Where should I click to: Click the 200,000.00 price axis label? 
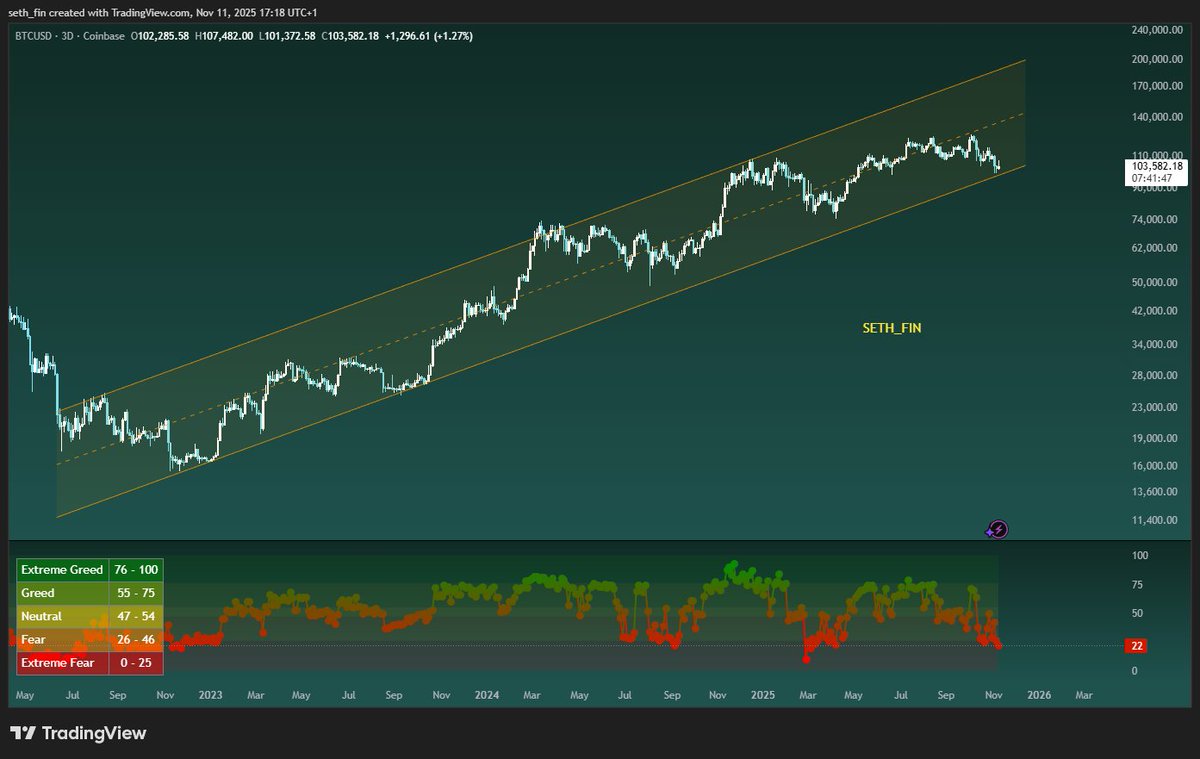click(1156, 59)
